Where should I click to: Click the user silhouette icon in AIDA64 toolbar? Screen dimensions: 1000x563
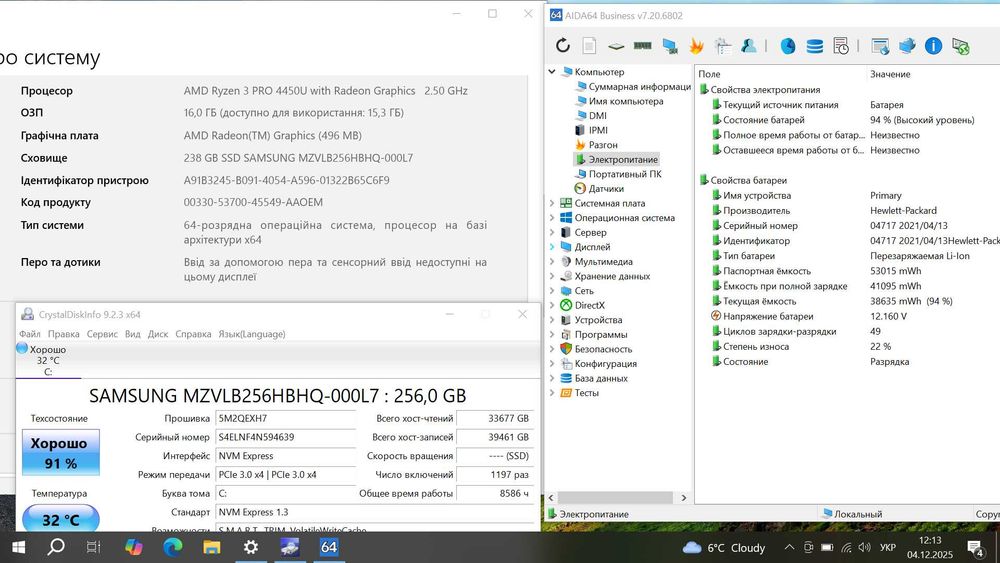(749, 45)
